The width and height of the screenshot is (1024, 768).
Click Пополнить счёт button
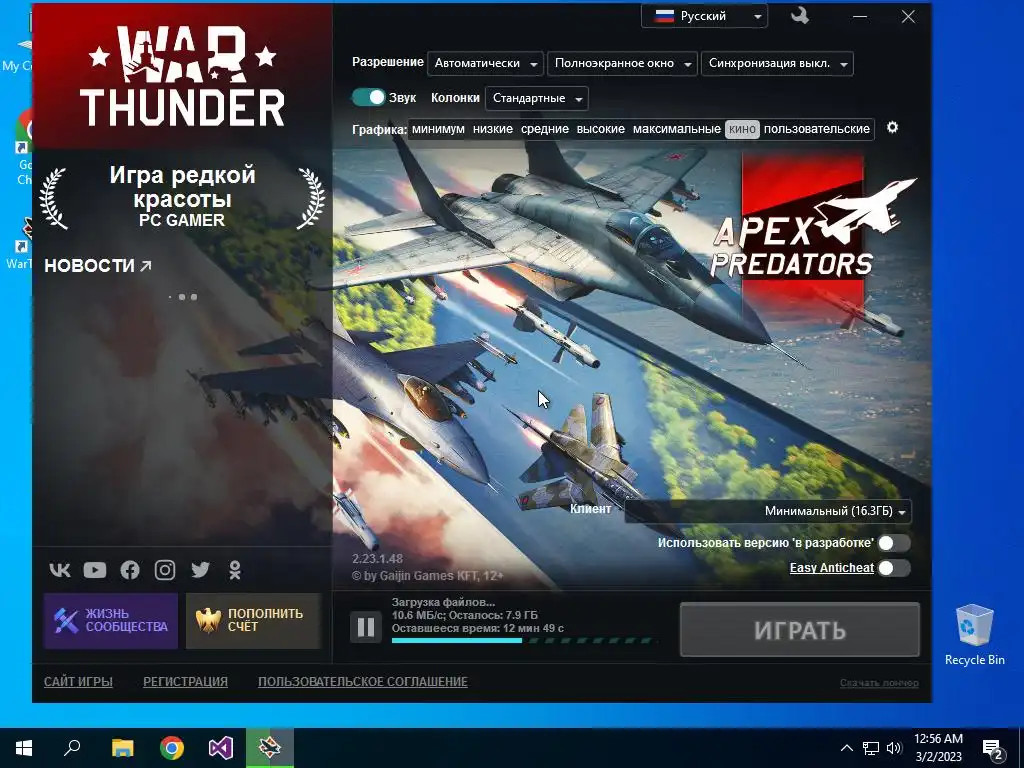253,620
